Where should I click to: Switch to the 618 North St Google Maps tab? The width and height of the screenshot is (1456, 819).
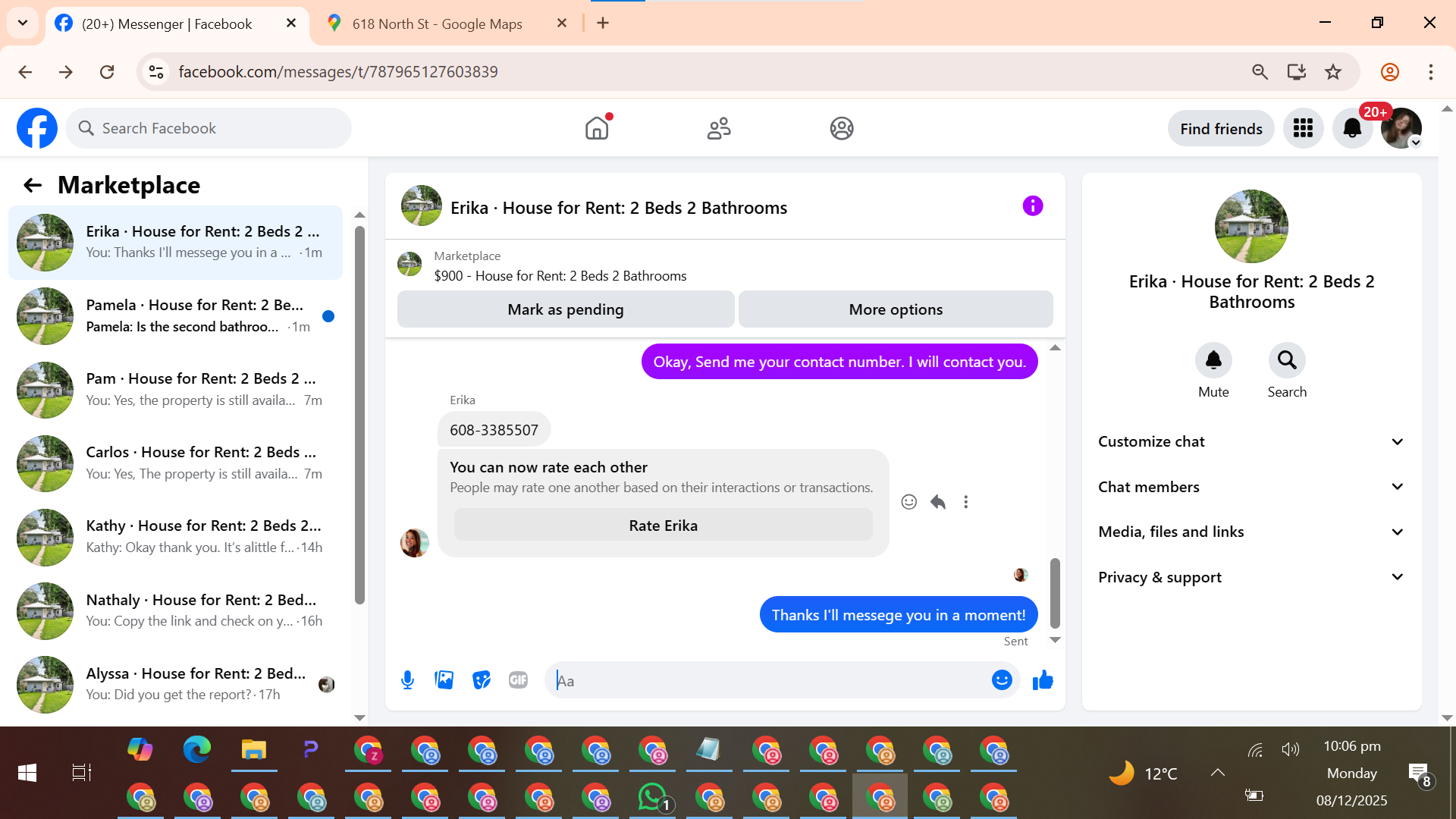click(447, 24)
